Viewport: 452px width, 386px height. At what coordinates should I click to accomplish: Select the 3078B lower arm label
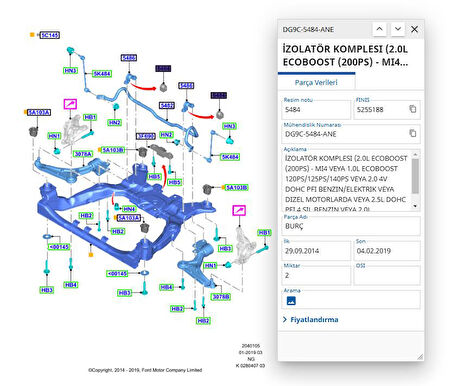point(221,297)
